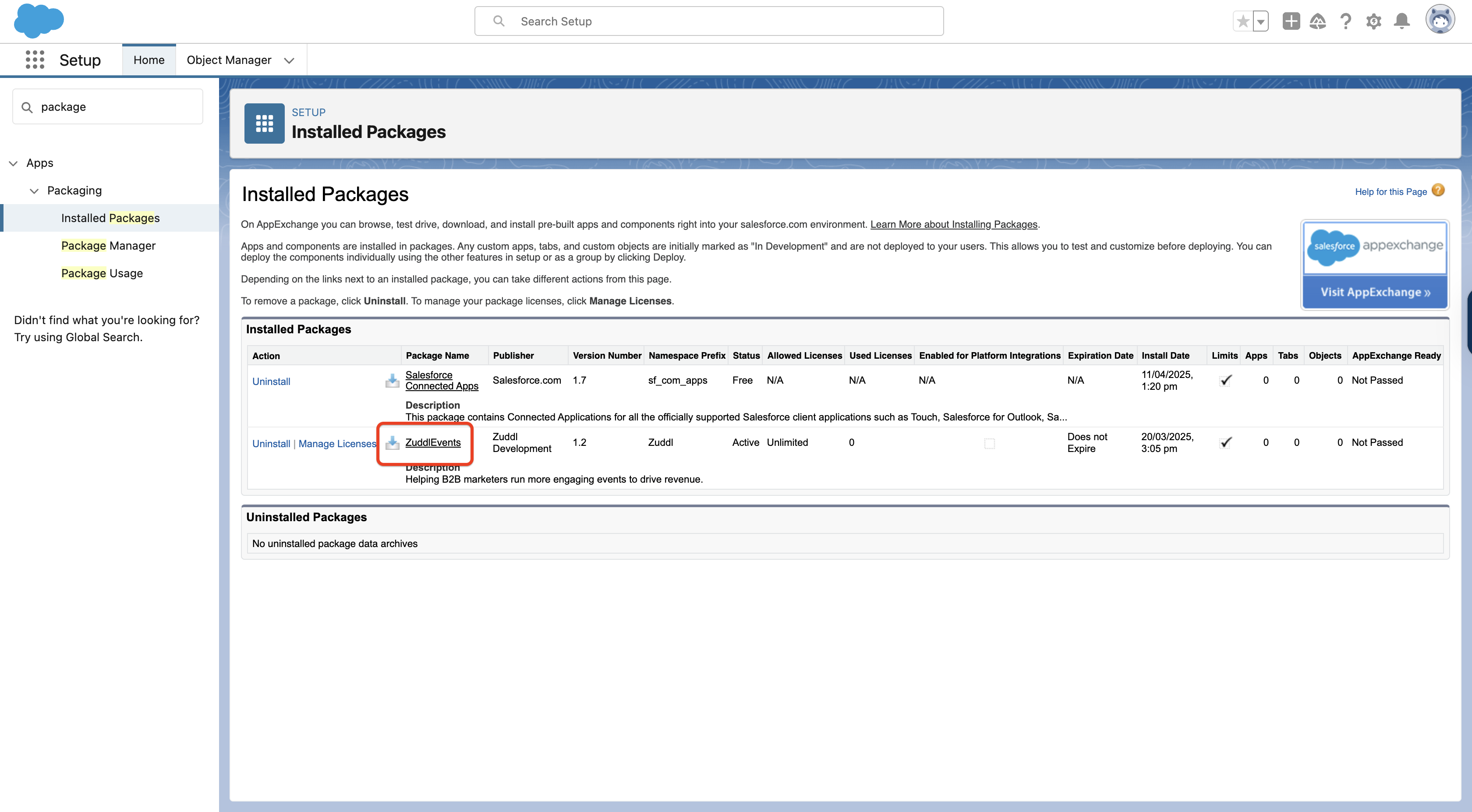Click the Search Setup field
The width and height of the screenshot is (1472, 812).
(708, 21)
